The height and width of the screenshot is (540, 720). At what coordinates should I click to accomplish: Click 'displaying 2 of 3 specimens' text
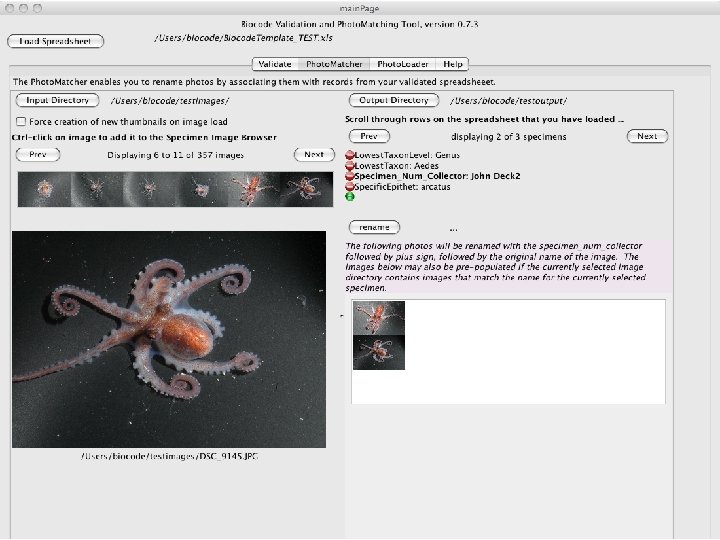pos(508,137)
